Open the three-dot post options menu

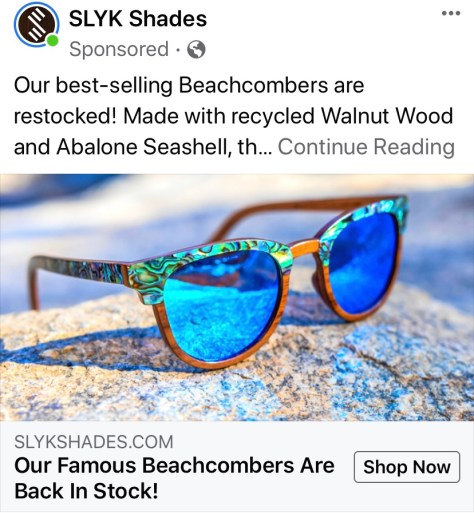[x=451, y=13]
